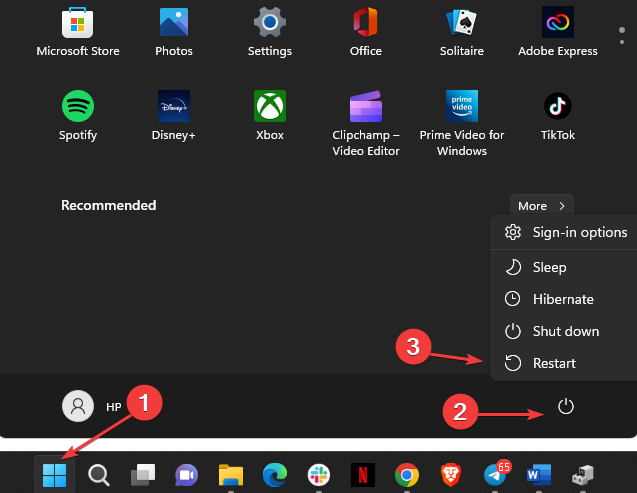Expand Recommended with the More button

pos(542,206)
